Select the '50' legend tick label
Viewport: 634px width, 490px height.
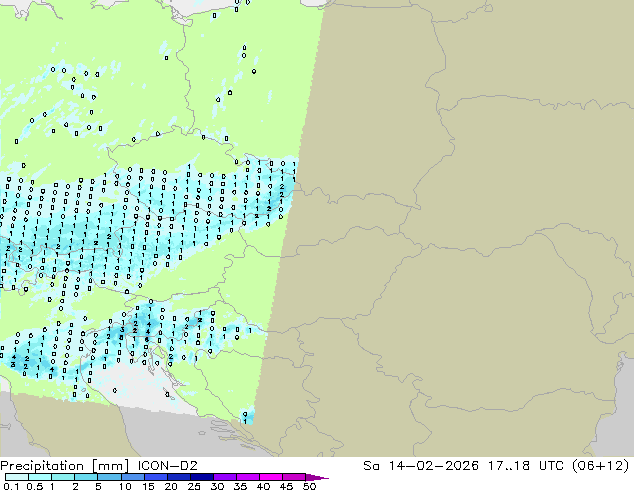[309, 486]
